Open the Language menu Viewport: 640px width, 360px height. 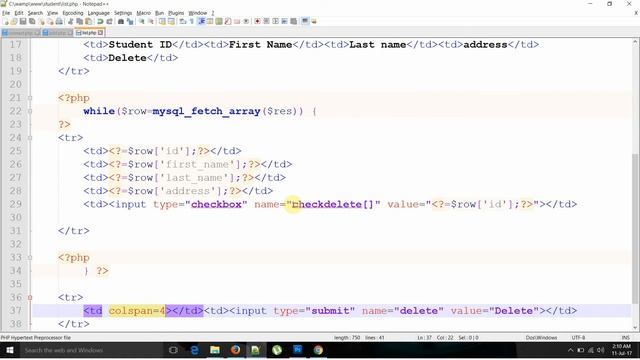[99, 13]
